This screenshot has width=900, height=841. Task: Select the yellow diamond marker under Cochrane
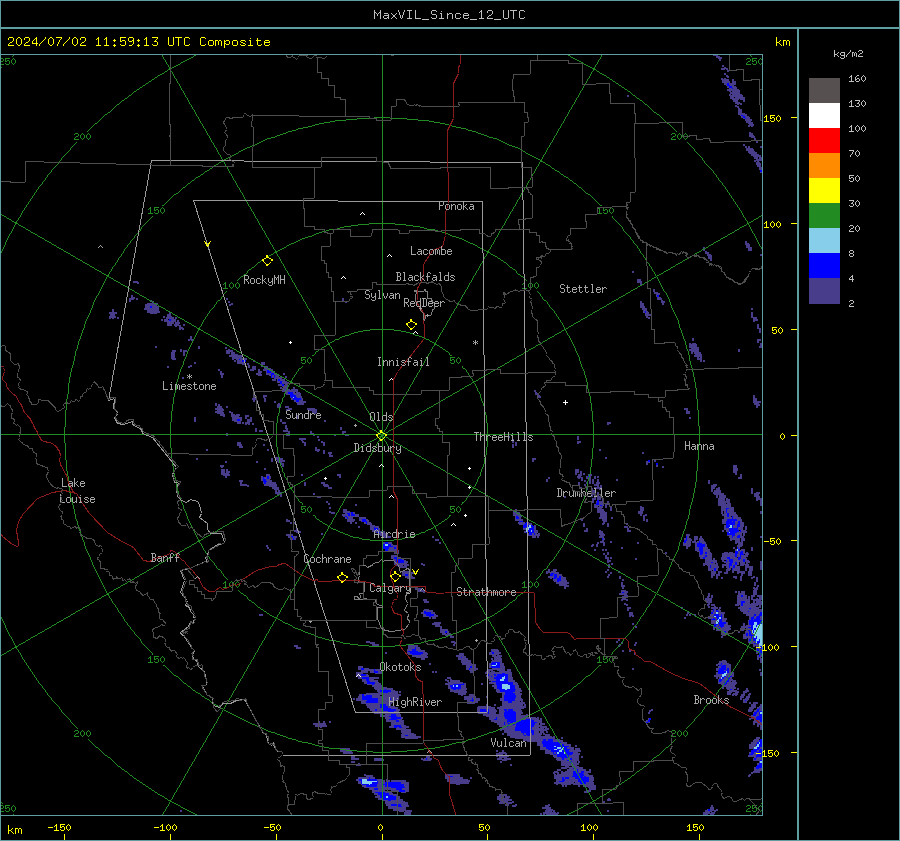click(x=342, y=578)
